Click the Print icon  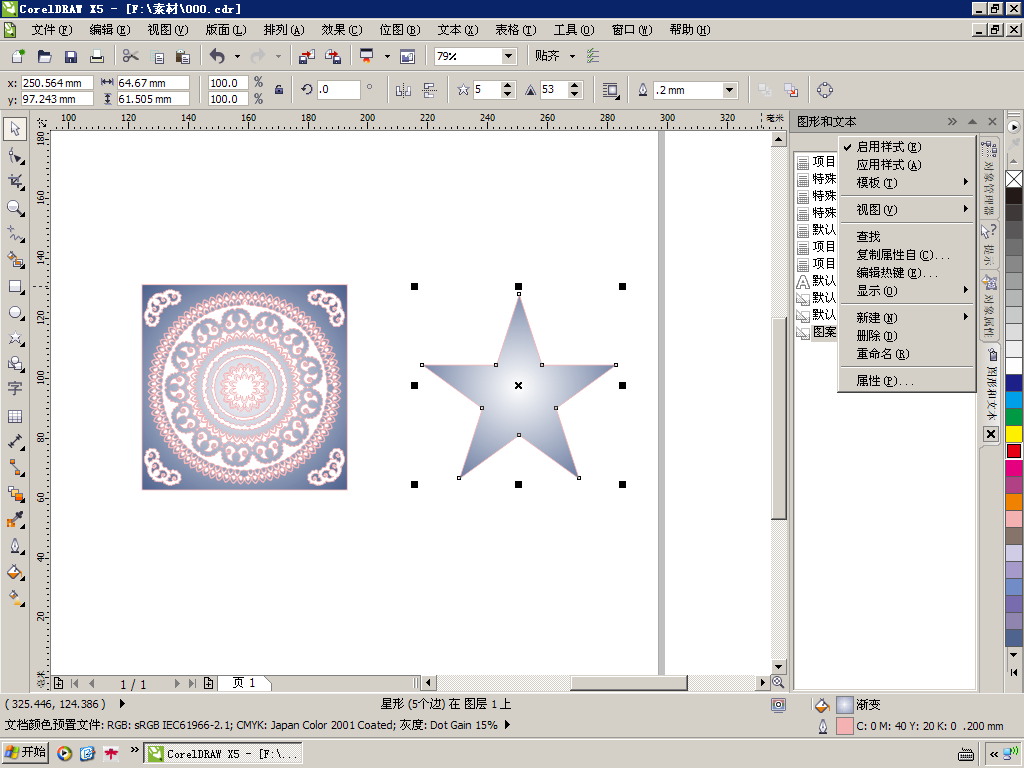97,56
